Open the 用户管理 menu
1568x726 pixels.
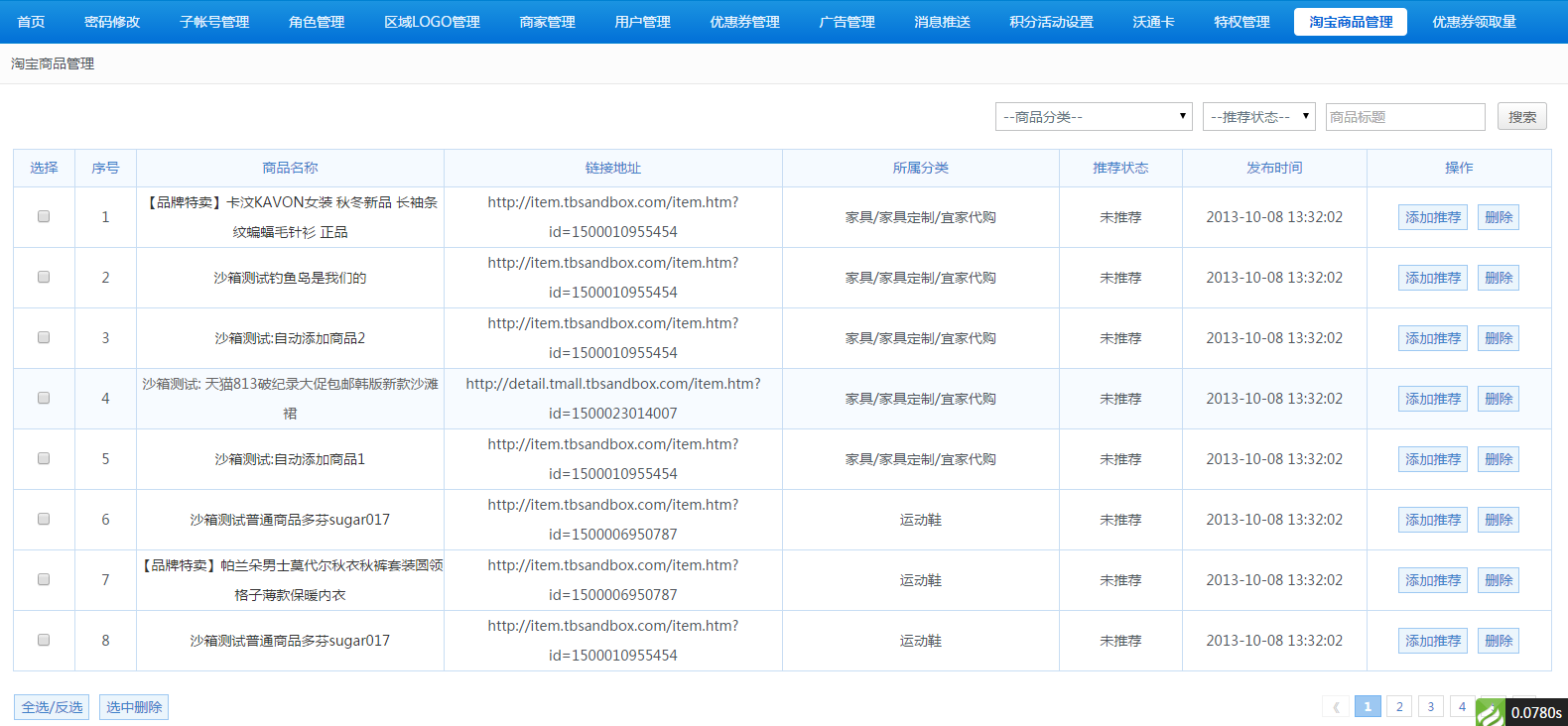coord(642,22)
